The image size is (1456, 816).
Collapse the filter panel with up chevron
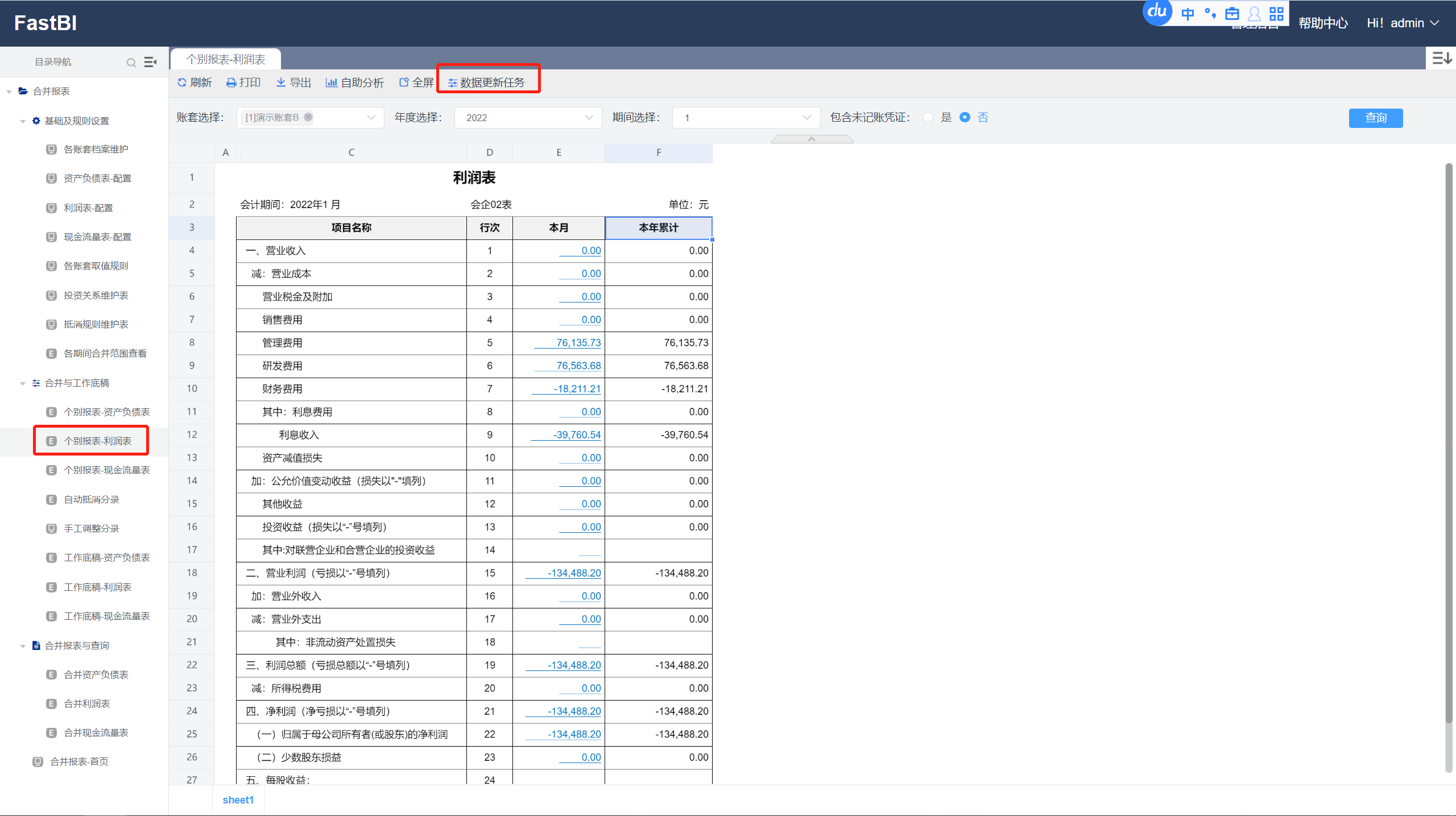[812, 139]
